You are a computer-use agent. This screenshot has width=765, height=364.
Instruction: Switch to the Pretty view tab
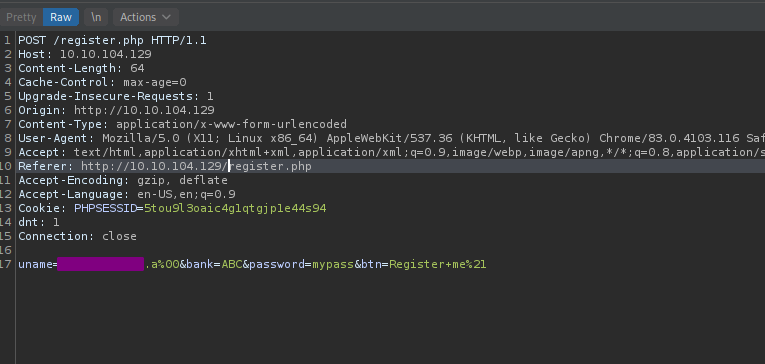[x=21, y=17]
